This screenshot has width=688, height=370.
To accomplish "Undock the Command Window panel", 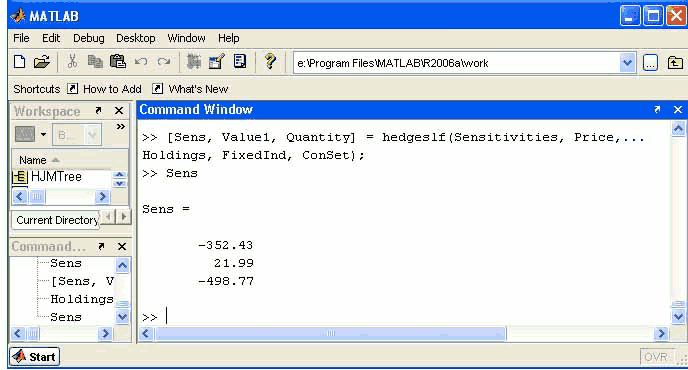I will (657, 109).
